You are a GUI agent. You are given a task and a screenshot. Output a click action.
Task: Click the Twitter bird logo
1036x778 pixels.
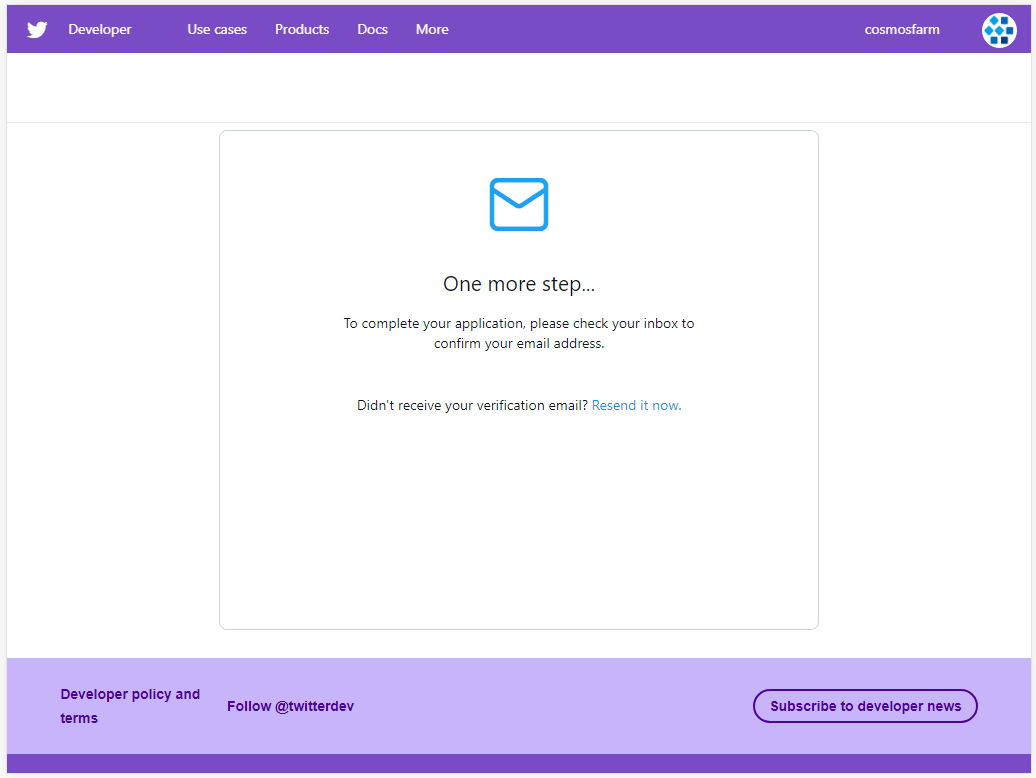(x=37, y=30)
